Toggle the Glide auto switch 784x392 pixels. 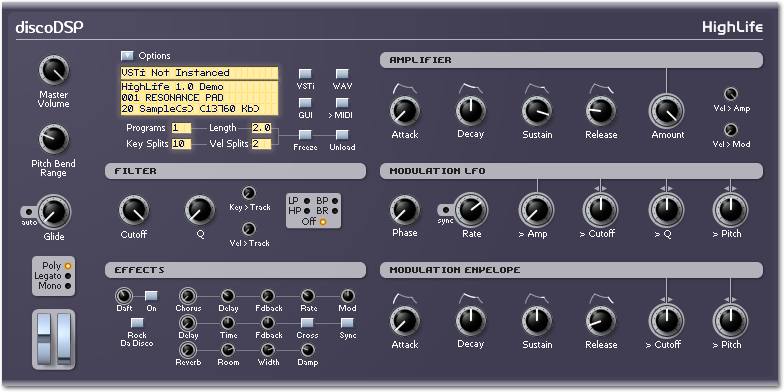tap(28, 212)
